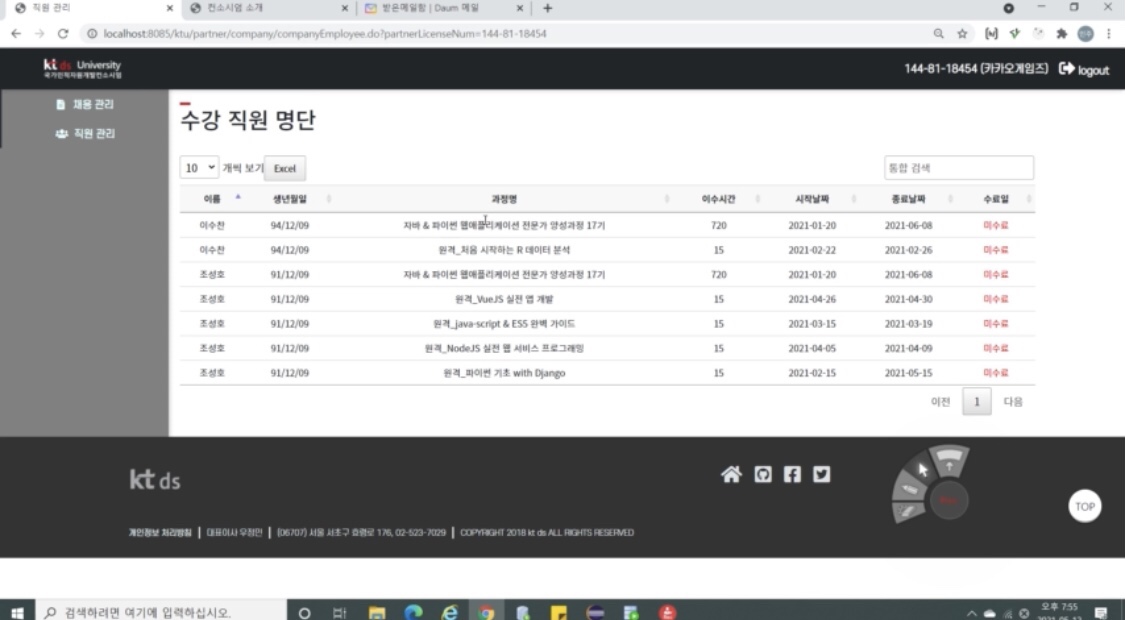Click the footer home icon
Screen dimensions: 1125x620
tap(731, 474)
